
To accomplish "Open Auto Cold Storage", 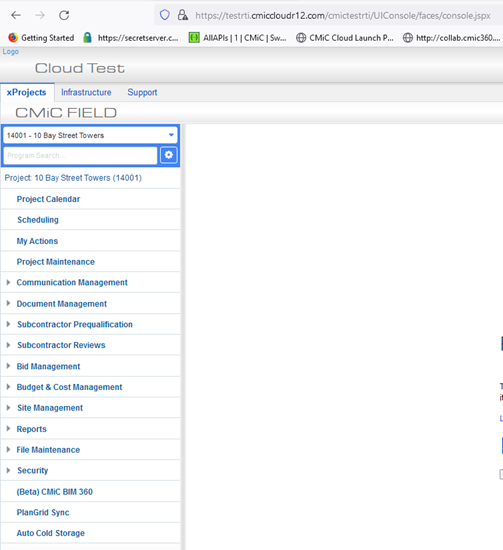I will pos(51,533).
